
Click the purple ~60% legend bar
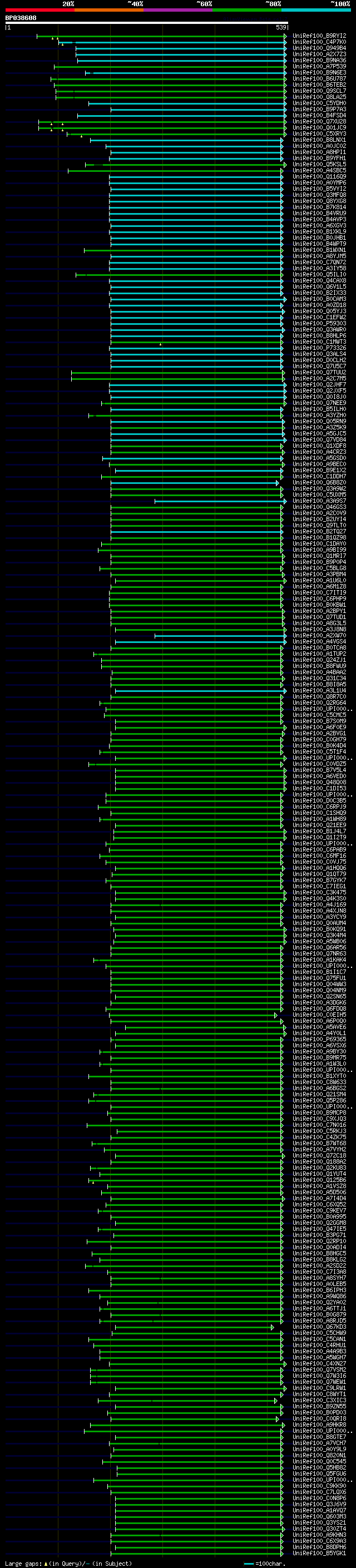[179, 10]
